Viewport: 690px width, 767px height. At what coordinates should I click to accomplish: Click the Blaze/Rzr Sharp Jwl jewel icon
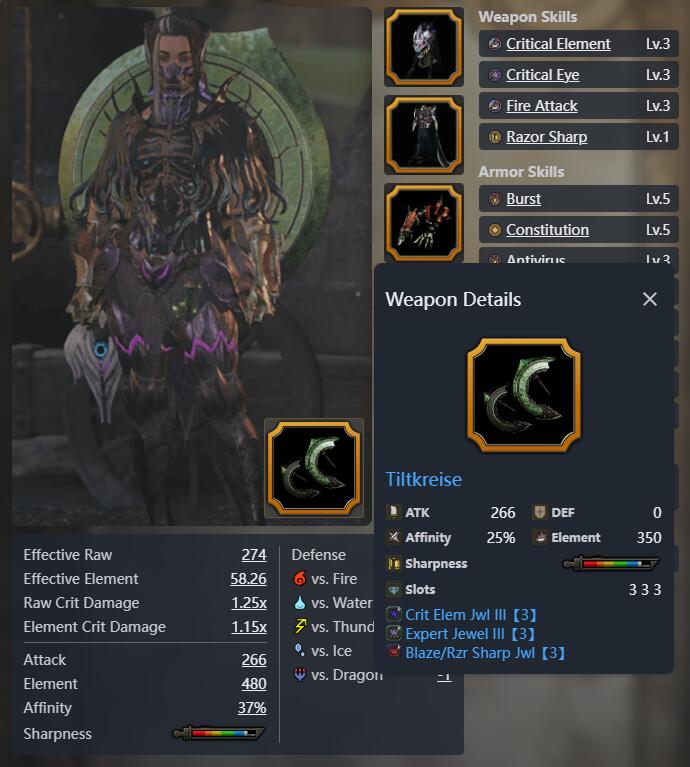[x=394, y=653]
